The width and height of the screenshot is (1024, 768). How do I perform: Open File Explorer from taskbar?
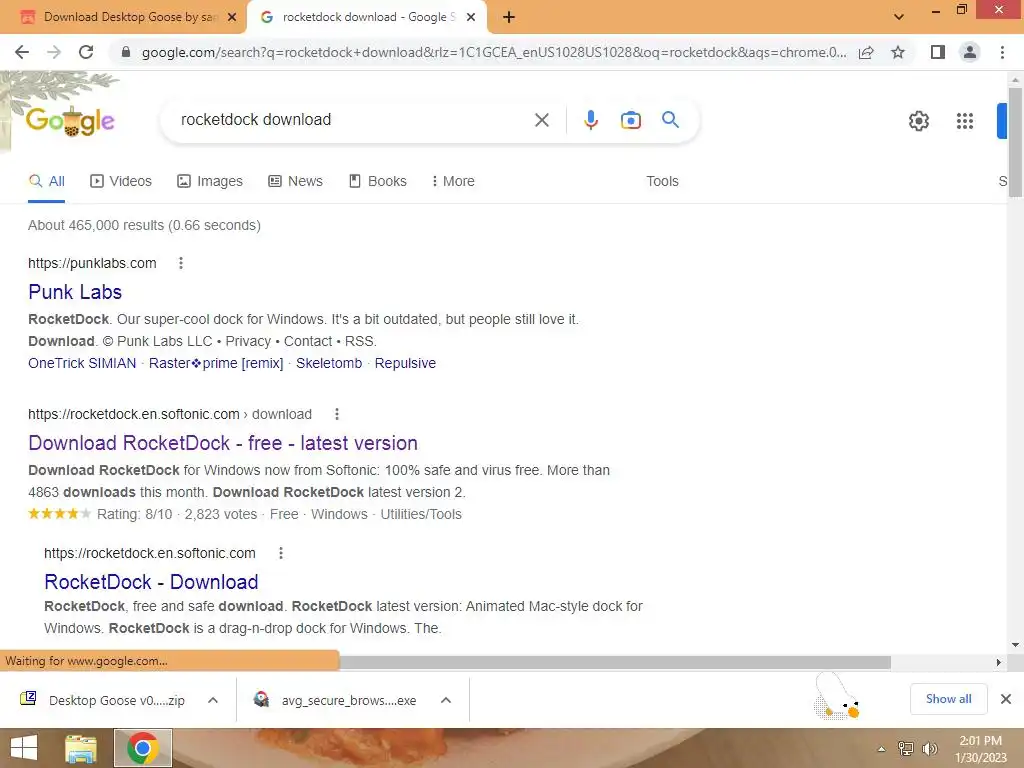81,748
